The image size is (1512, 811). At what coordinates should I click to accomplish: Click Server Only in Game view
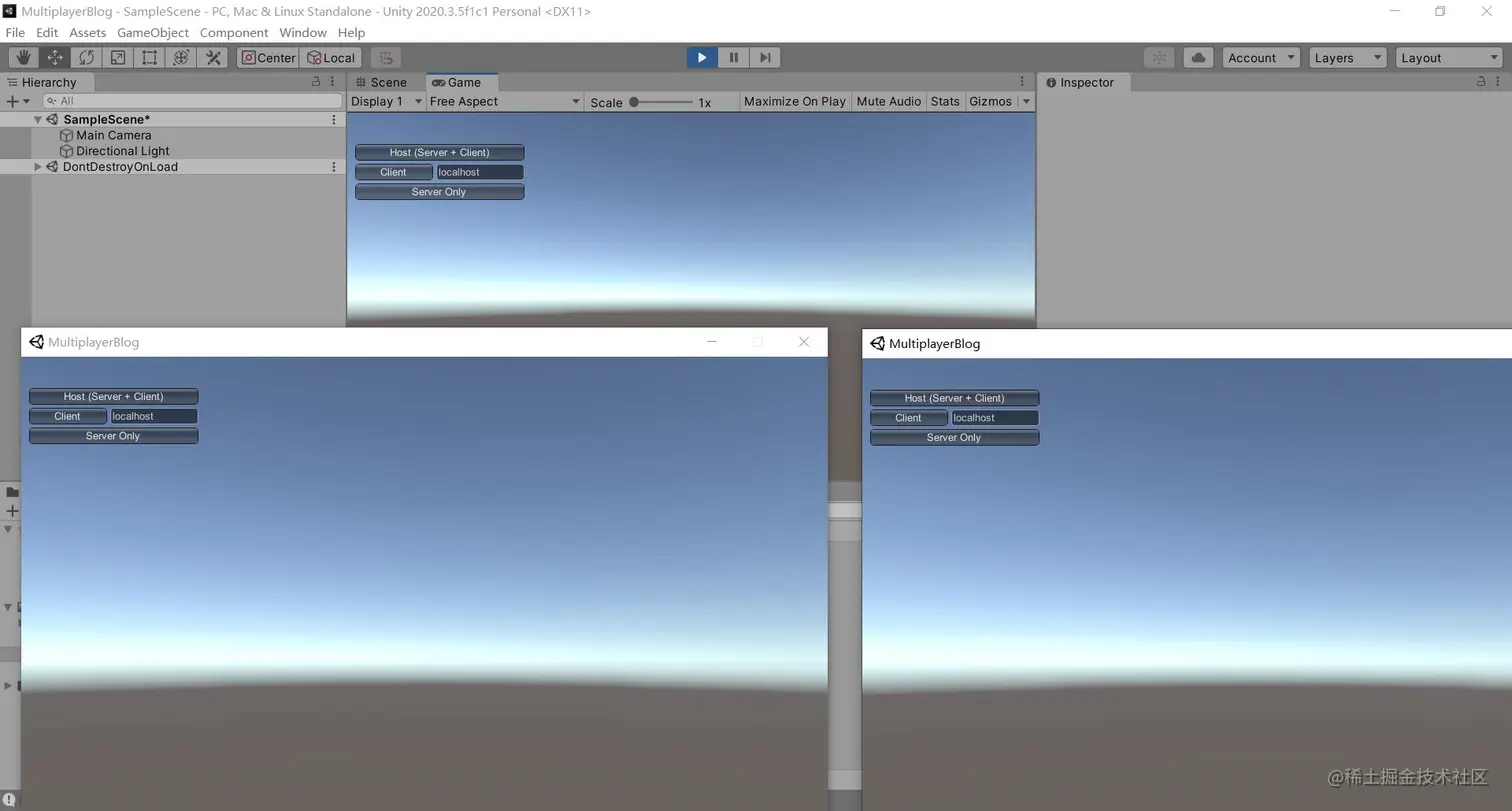(x=439, y=191)
